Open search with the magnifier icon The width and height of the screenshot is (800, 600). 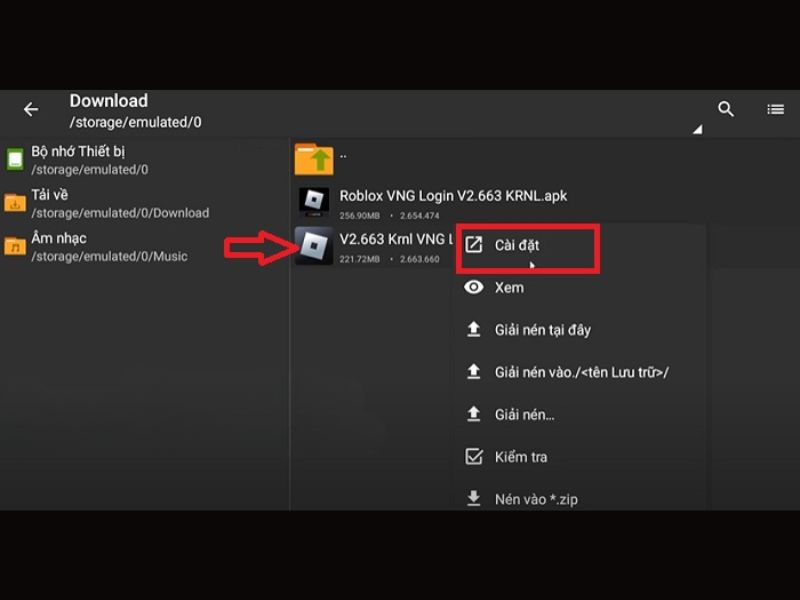click(x=726, y=109)
